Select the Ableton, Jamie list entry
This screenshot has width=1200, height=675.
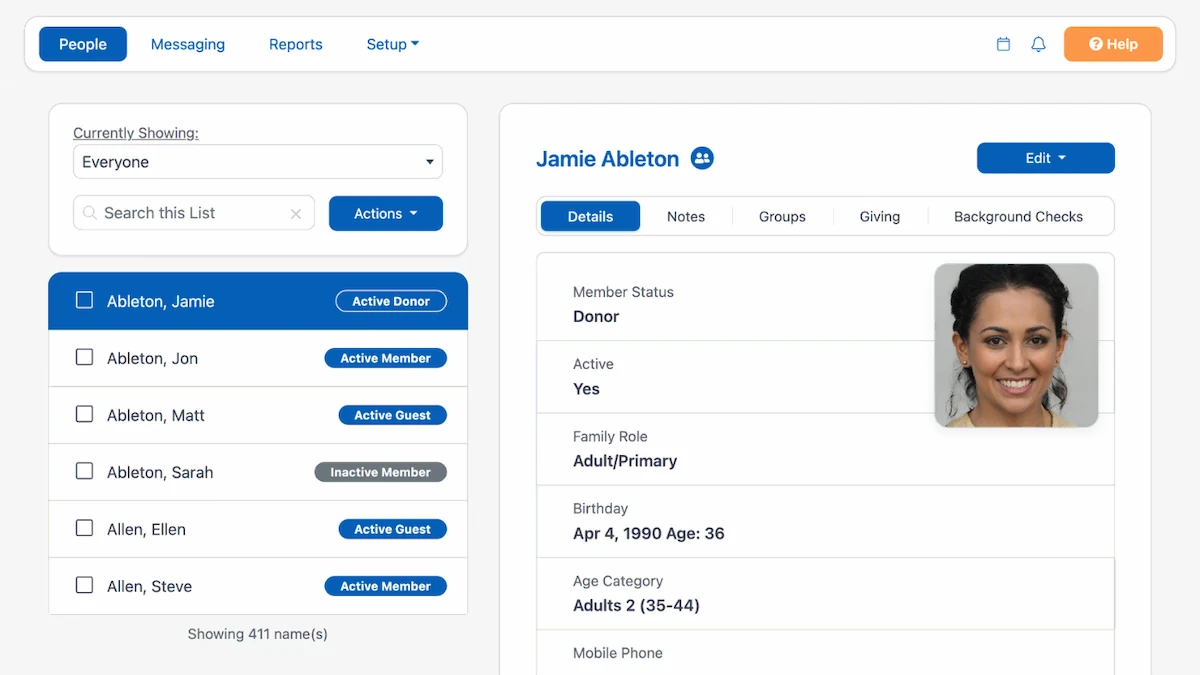coord(258,301)
